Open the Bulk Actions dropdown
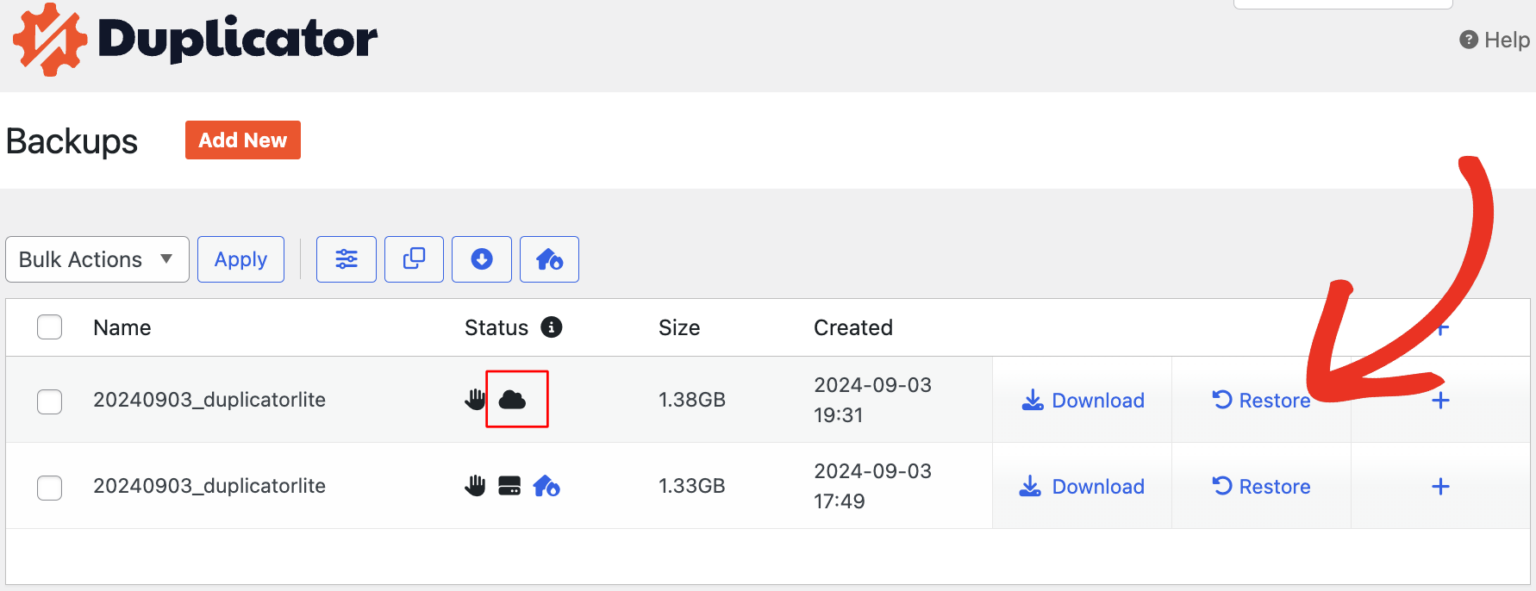Image resolution: width=1536 pixels, height=591 pixels. coord(97,259)
